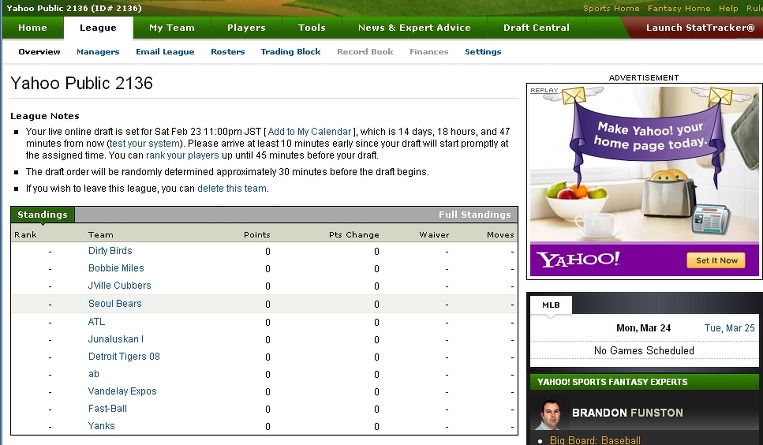Open Dirty Birds team
763x445 pixels.
(x=110, y=251)
